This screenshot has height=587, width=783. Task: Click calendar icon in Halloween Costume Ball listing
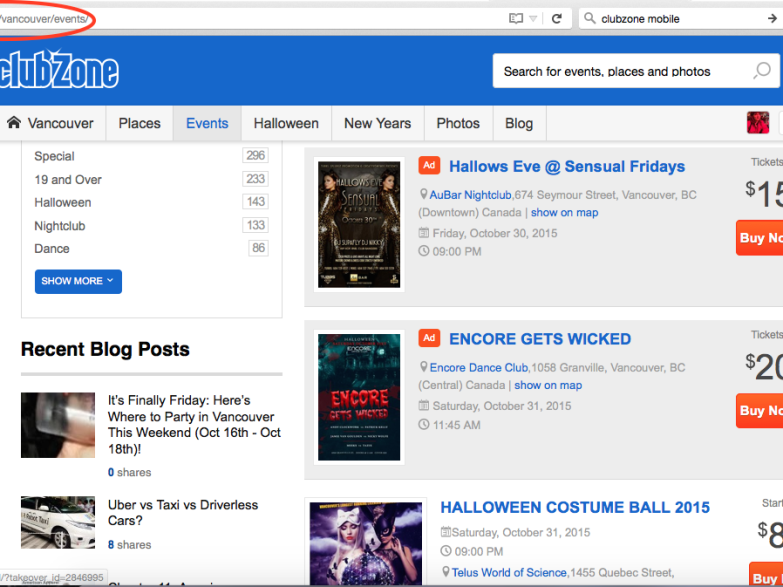click(x=445, y=532)
